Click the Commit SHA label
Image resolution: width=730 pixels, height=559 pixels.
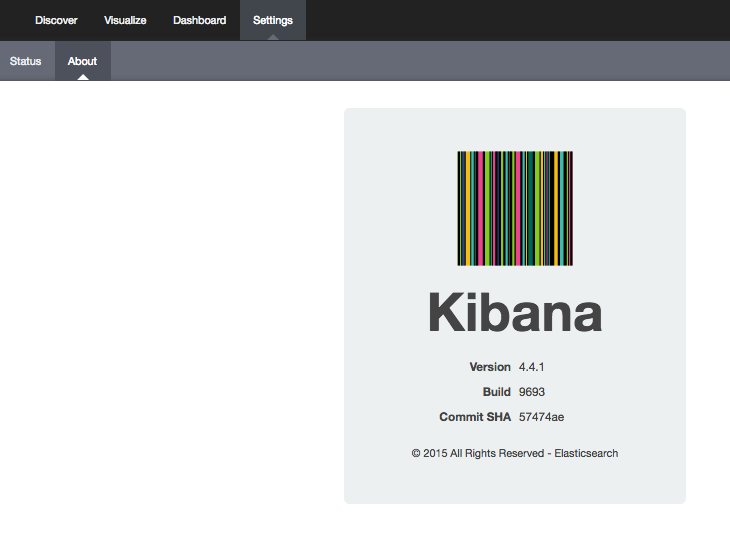point(475,417)
